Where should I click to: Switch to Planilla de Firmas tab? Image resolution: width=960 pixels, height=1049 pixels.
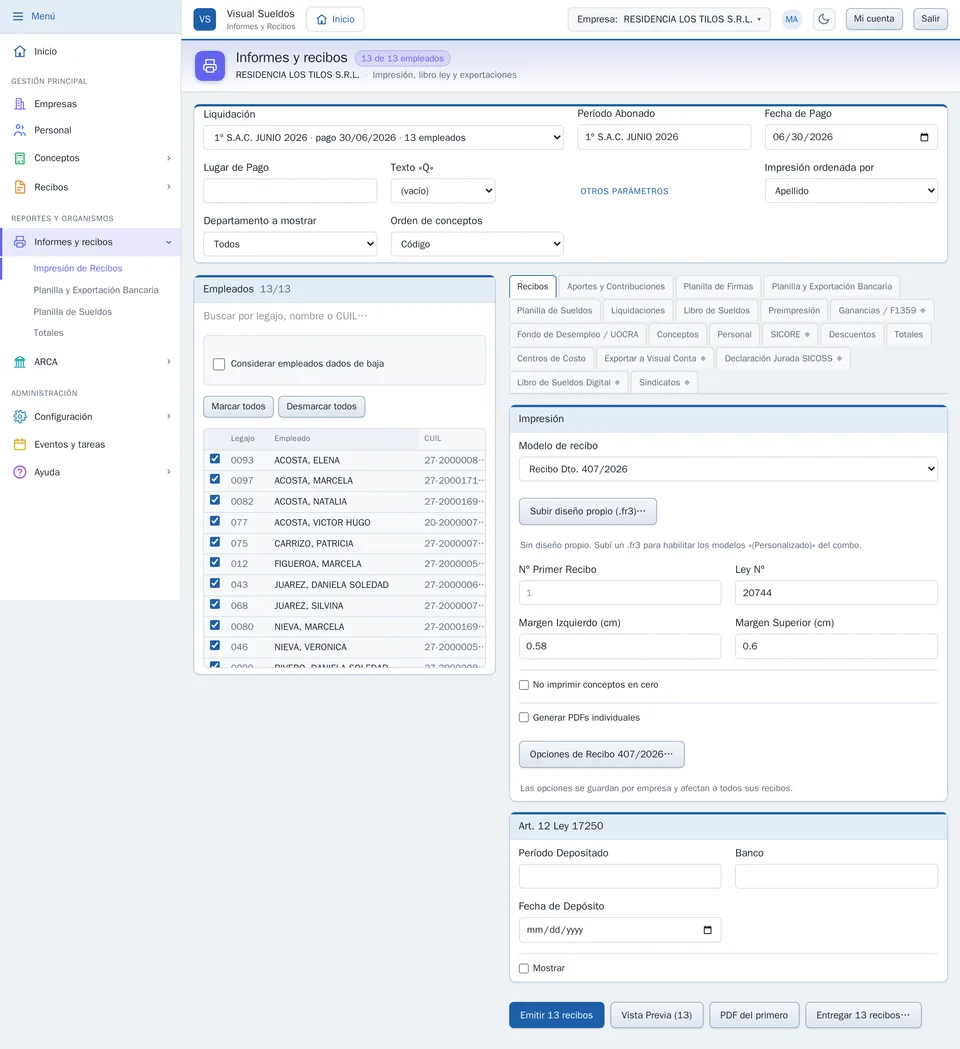718,286
